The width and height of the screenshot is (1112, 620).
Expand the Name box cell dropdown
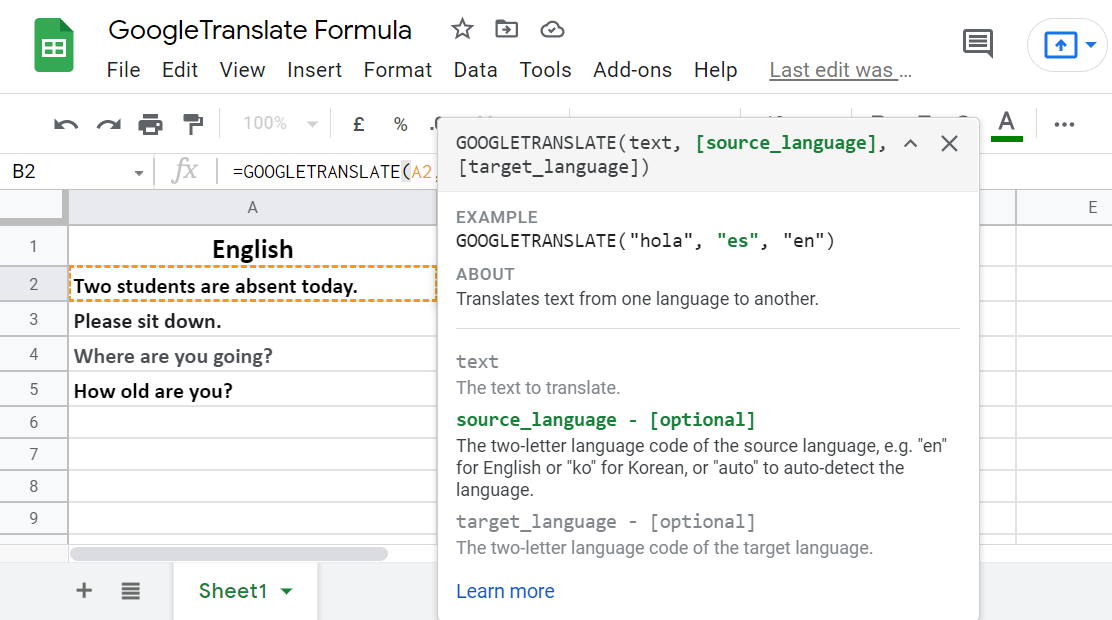click(138, 172)
